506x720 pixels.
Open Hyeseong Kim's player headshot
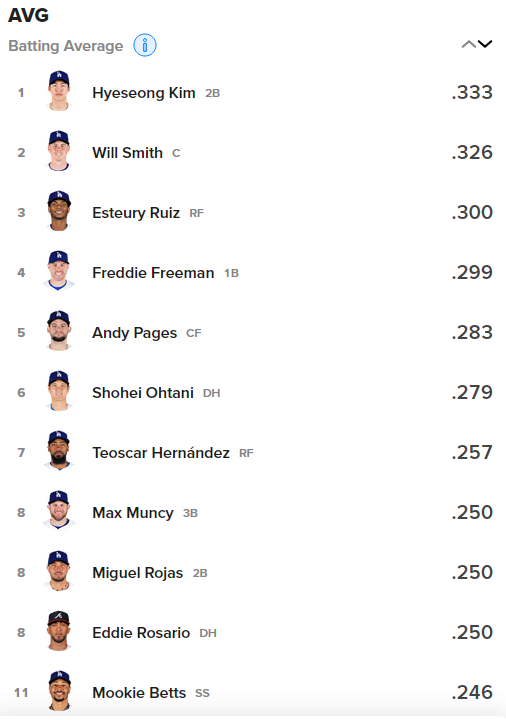pyautogui.click(x=59, y=91)
